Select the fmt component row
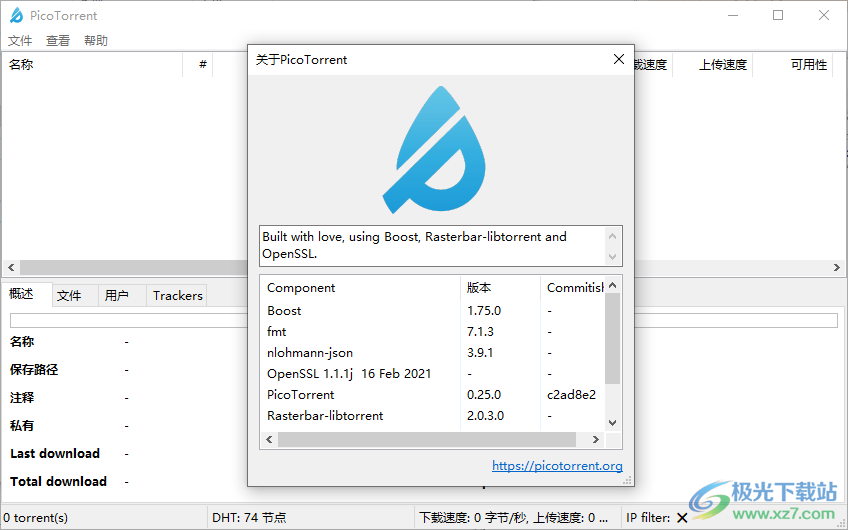The height and width of the screenshot is (530, 848). coord(433,332)
